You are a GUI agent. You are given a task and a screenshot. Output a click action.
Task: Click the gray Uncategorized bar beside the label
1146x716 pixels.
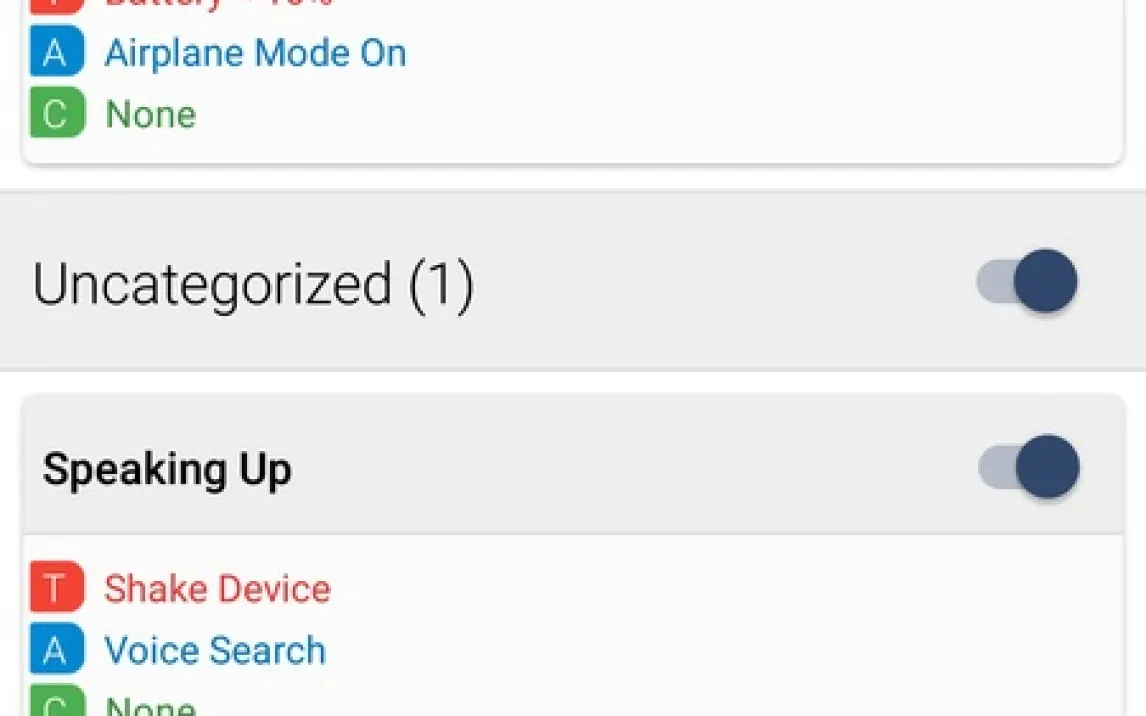coord(700,282)
